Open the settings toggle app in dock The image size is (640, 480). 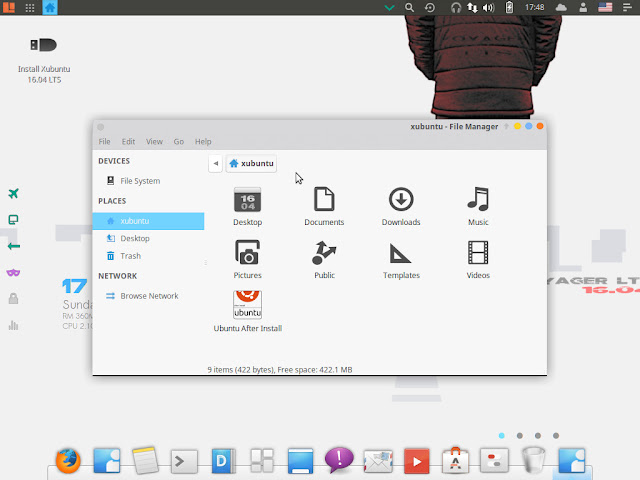[494, 461]
